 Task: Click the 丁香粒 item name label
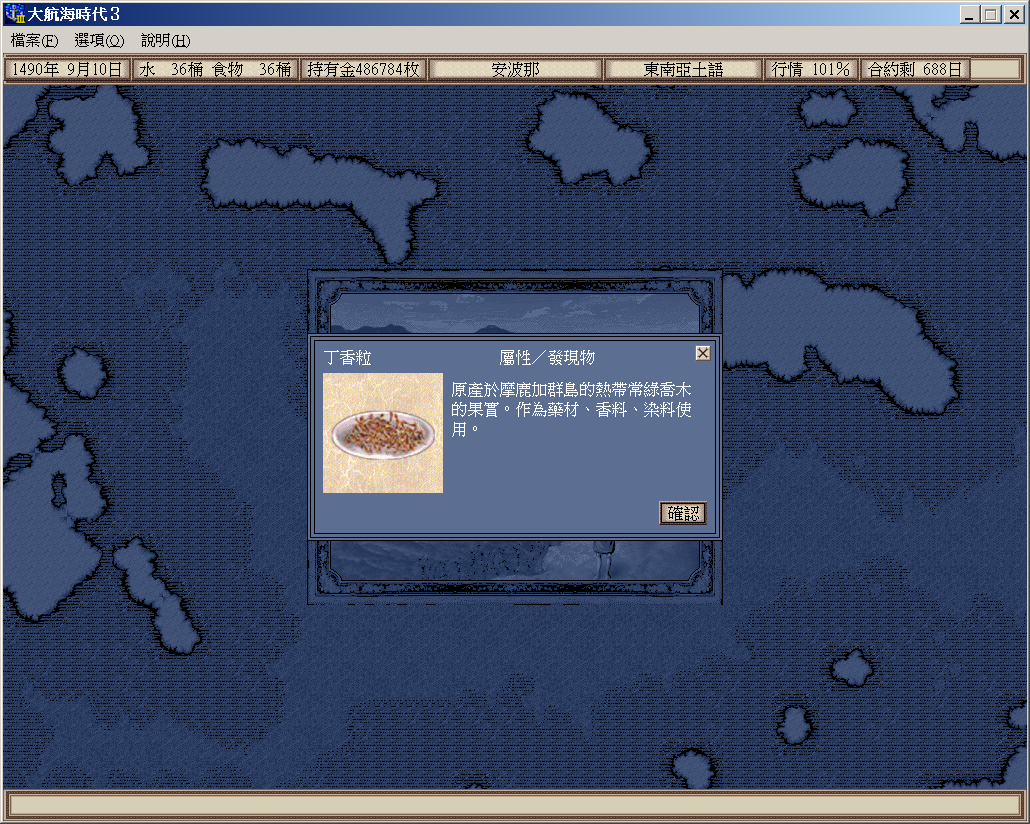coord(348,358)
